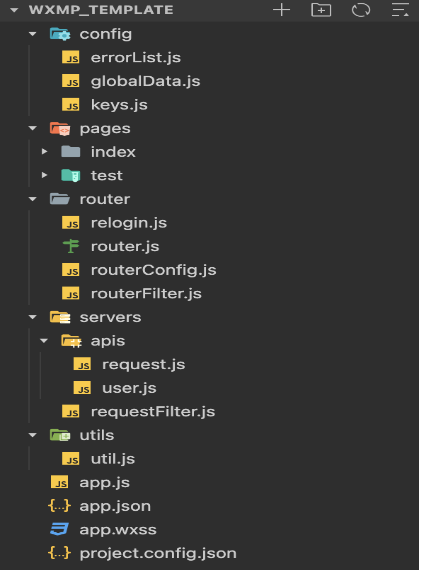
Task: Click the gear folder icon for config
Action: pos(60,34)
